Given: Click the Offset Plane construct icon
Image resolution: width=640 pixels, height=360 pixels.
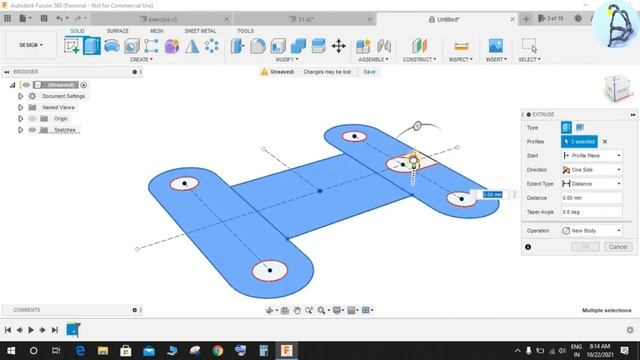Looking at the screenshot, I should click(x=419, y=46).
